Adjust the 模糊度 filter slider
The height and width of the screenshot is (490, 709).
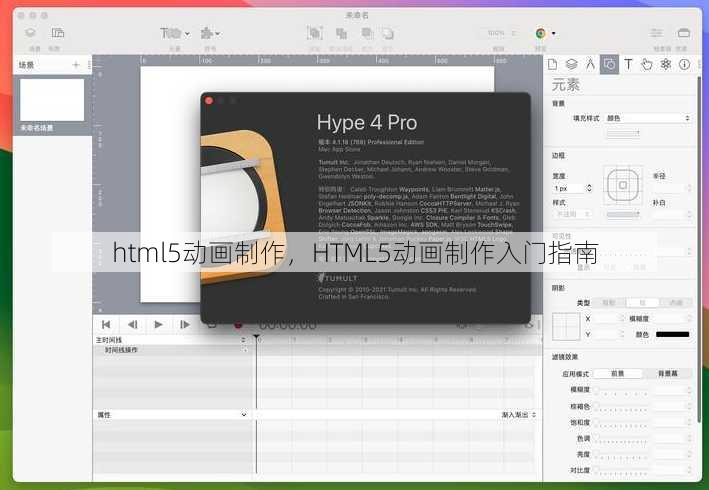(622, 391)
